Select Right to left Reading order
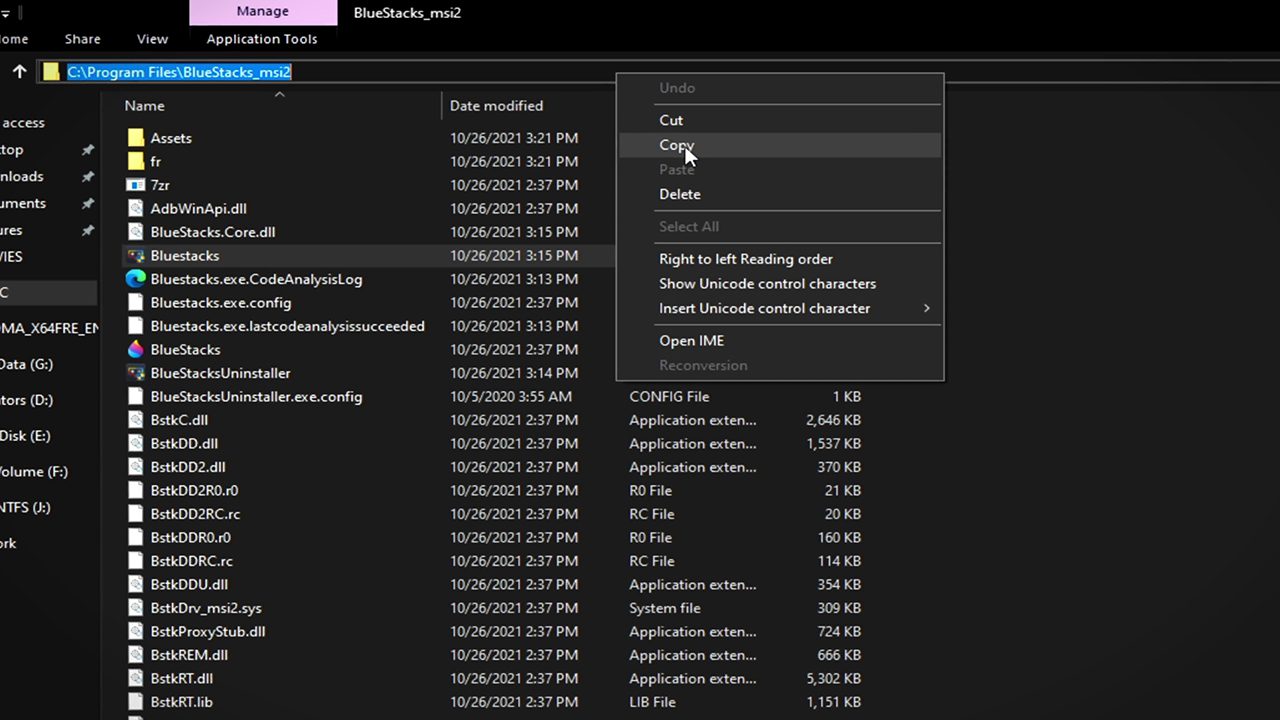The width and height of the screenshot is (1280, 720). tap(746, 259)
